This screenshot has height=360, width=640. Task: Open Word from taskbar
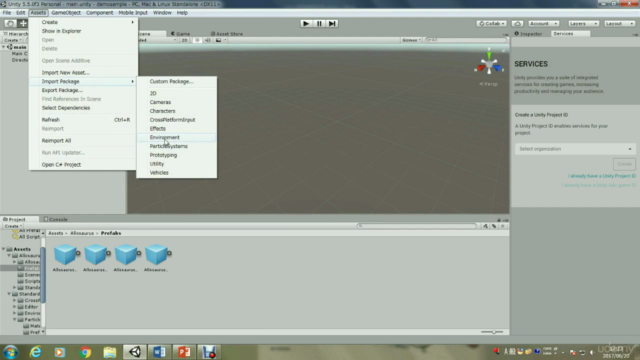pos(159,352)
